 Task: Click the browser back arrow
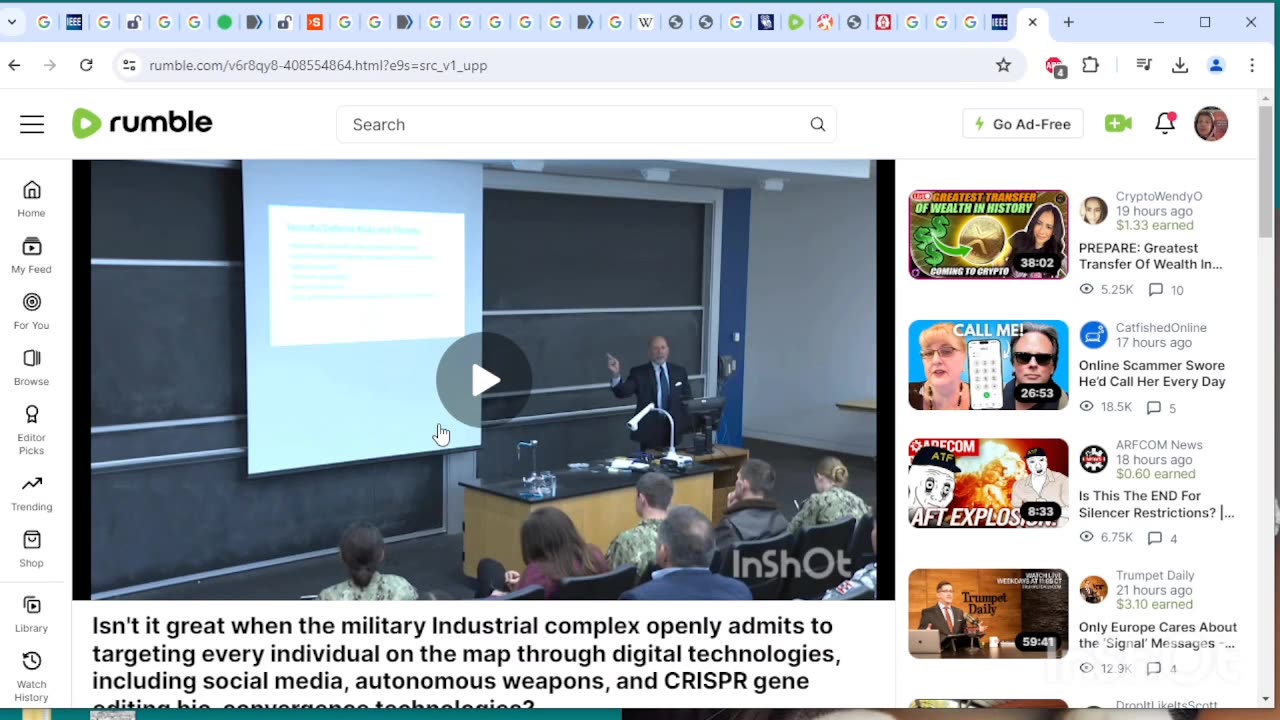coord(14,65)
